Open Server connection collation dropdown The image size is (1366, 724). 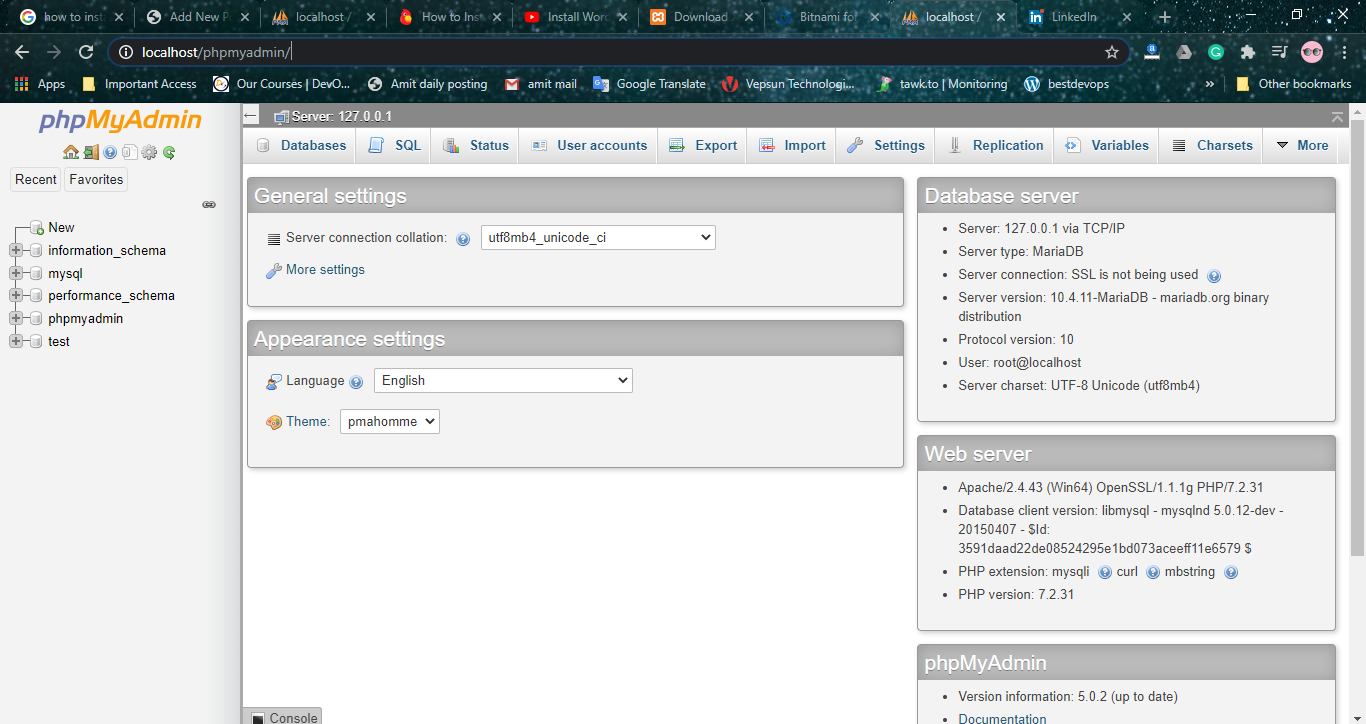pos(598,238)
